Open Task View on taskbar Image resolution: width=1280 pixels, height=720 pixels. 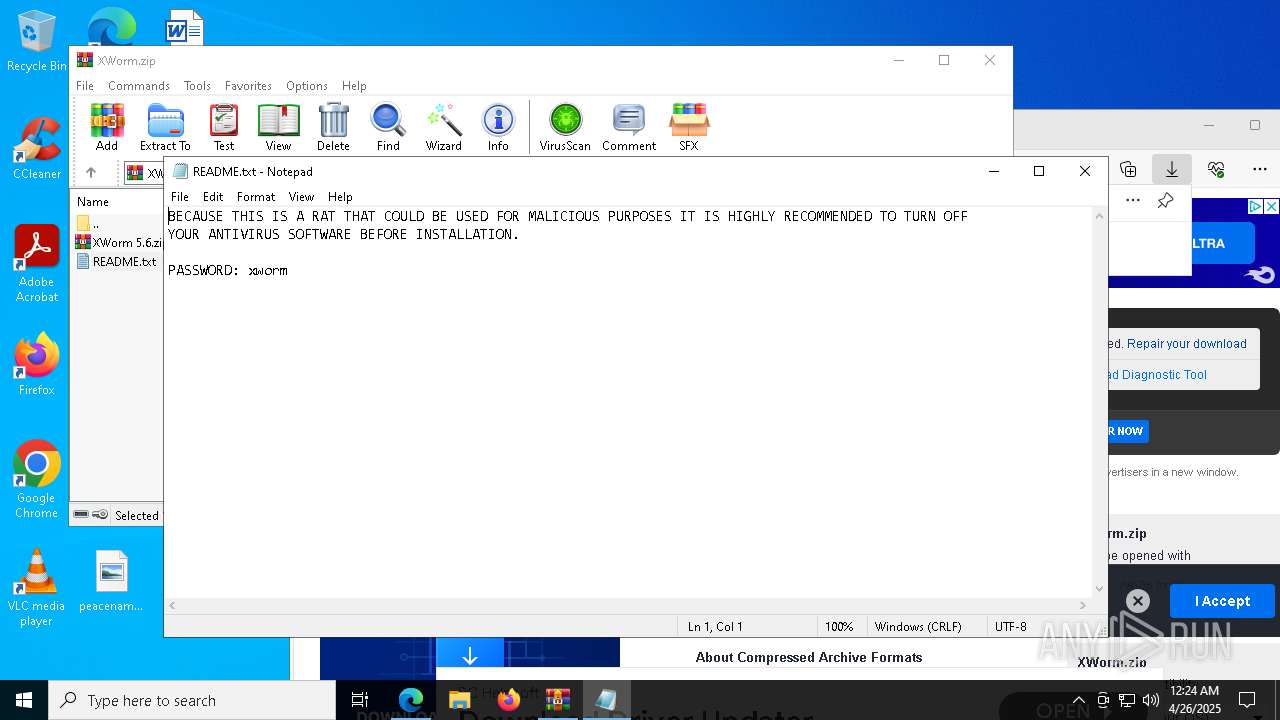click(361, 700)
